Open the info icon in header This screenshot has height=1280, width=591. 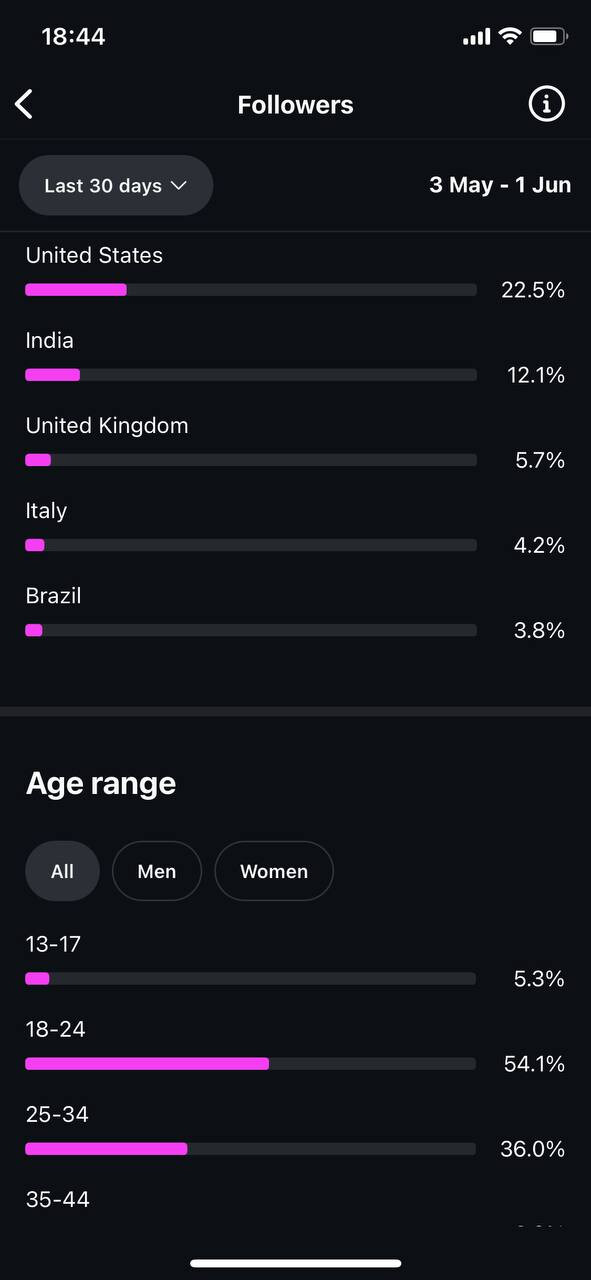pyautogui.click(x=546, y=104)
